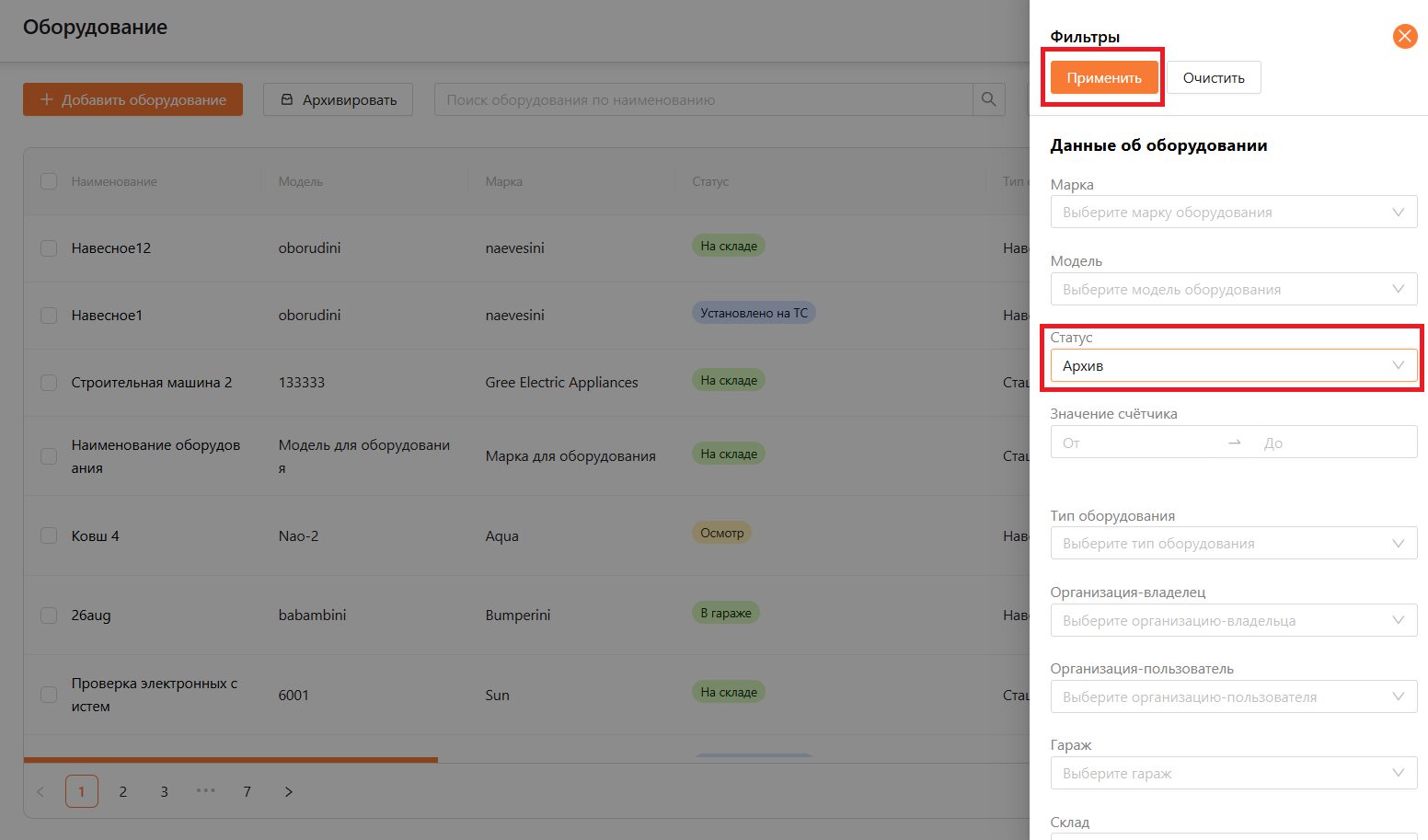Toggle the select-all checkbox in table header
The width and height of the screenshot is (1428, 840).
coord(49,181)
